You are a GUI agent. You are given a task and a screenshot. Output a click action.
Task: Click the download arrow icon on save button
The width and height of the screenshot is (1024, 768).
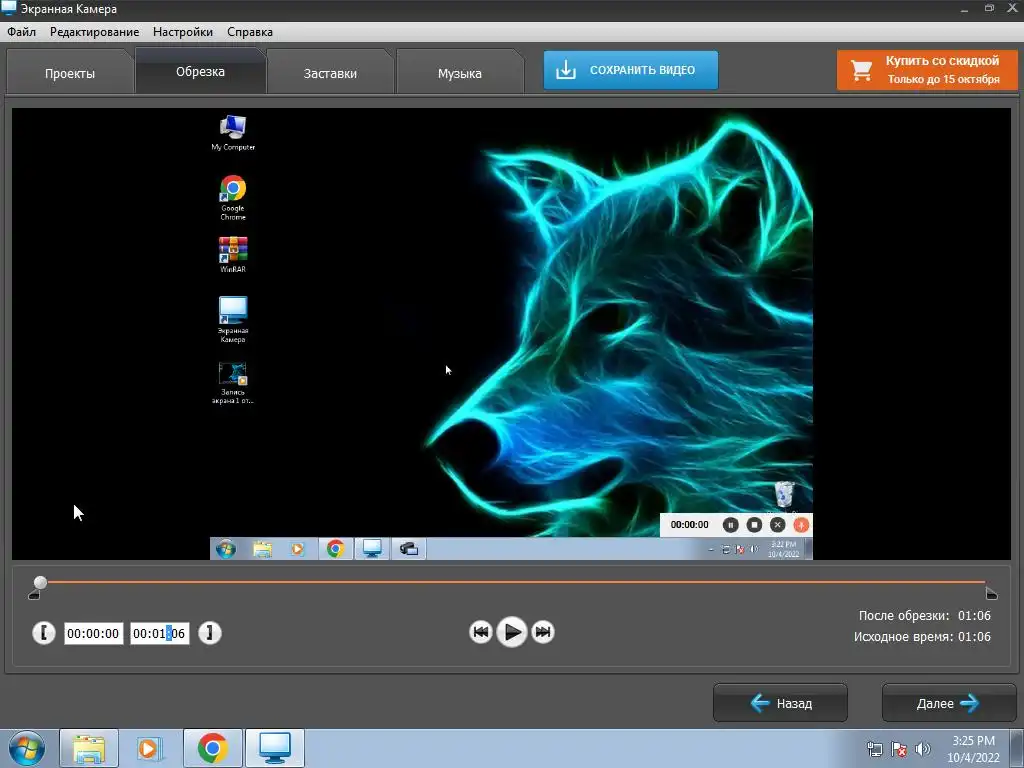(x=566, y=70)
